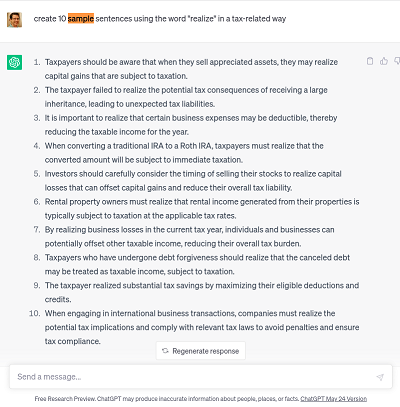This screenshot has height=407, width=400.
Task: Focus the Send a message input field
Action: pos(201,377)
